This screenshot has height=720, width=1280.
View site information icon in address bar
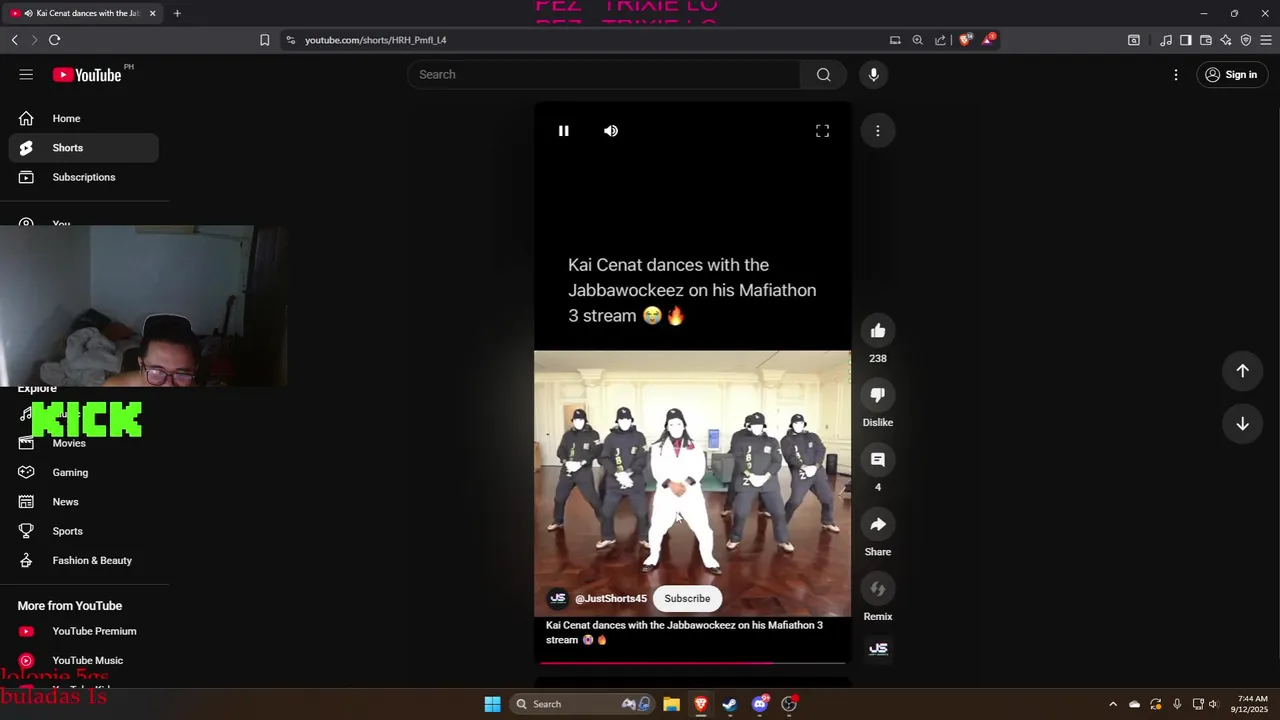(290, 40)
